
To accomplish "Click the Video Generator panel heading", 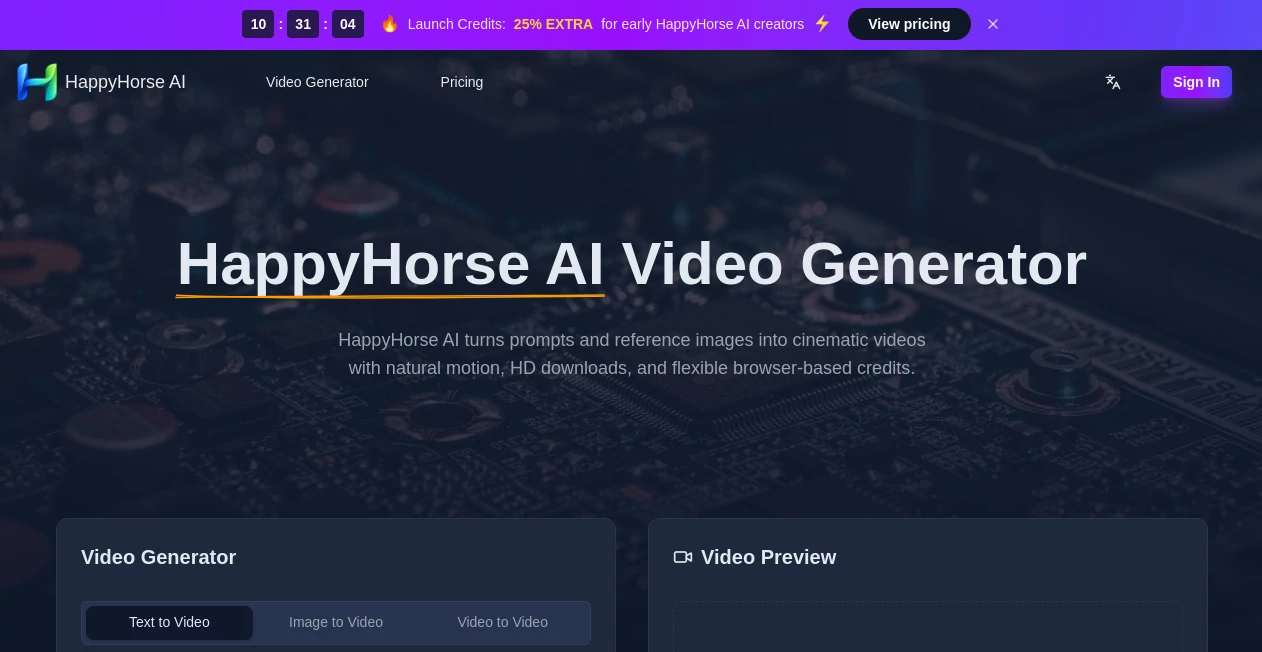I will click(159, 557).
